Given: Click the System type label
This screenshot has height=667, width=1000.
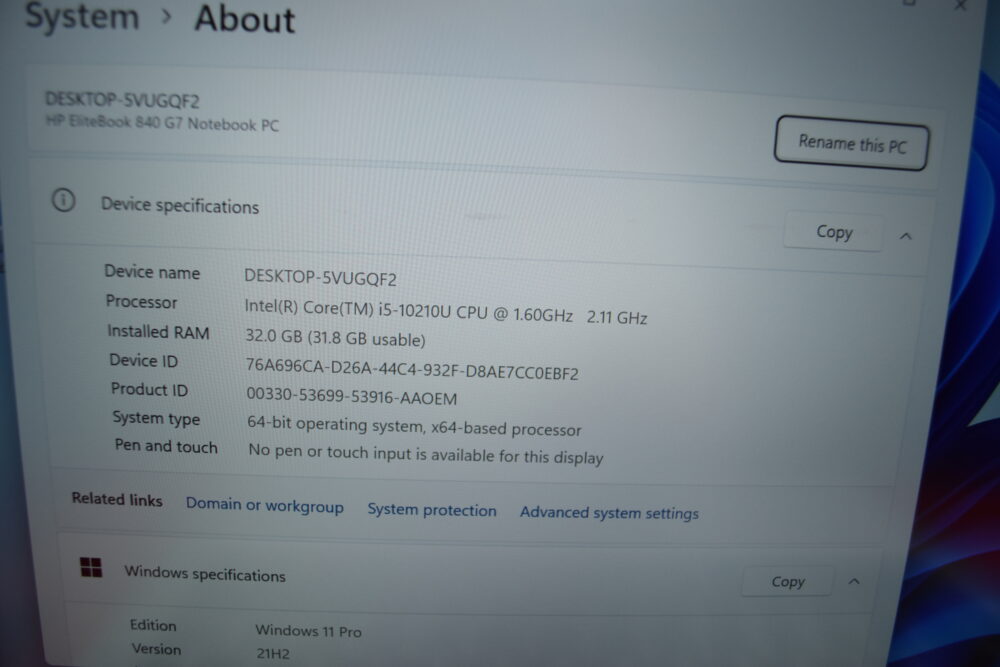Looking at the screenshot, I should click(156, 418).
